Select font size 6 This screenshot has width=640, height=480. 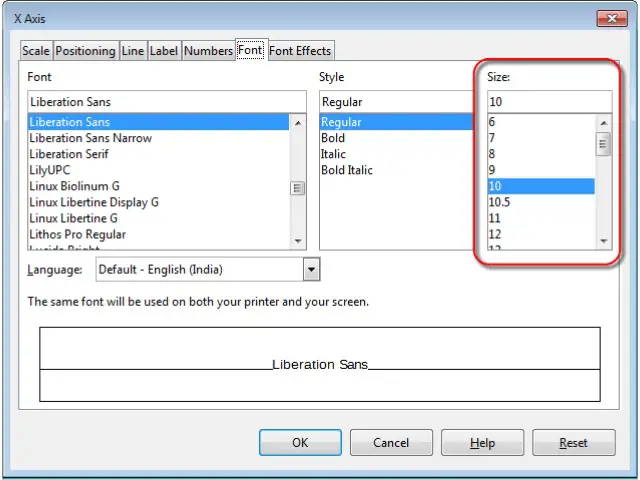541,122
